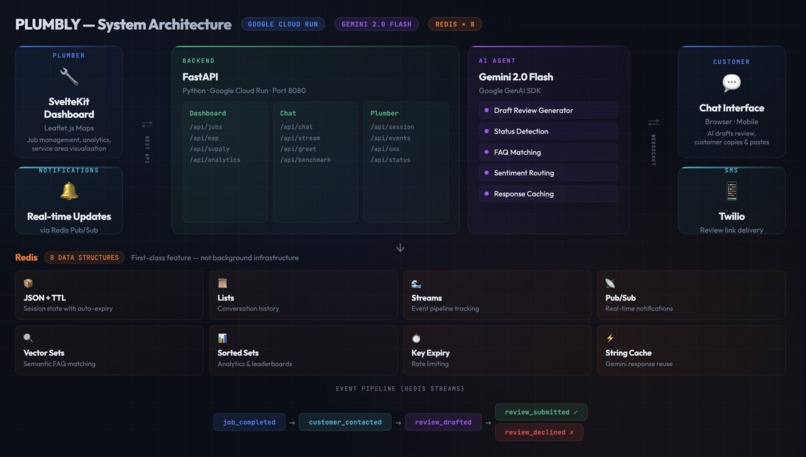Click the chat bubble icon in Customer card
The width and height of the screenshot is (806, 457).
731,82
